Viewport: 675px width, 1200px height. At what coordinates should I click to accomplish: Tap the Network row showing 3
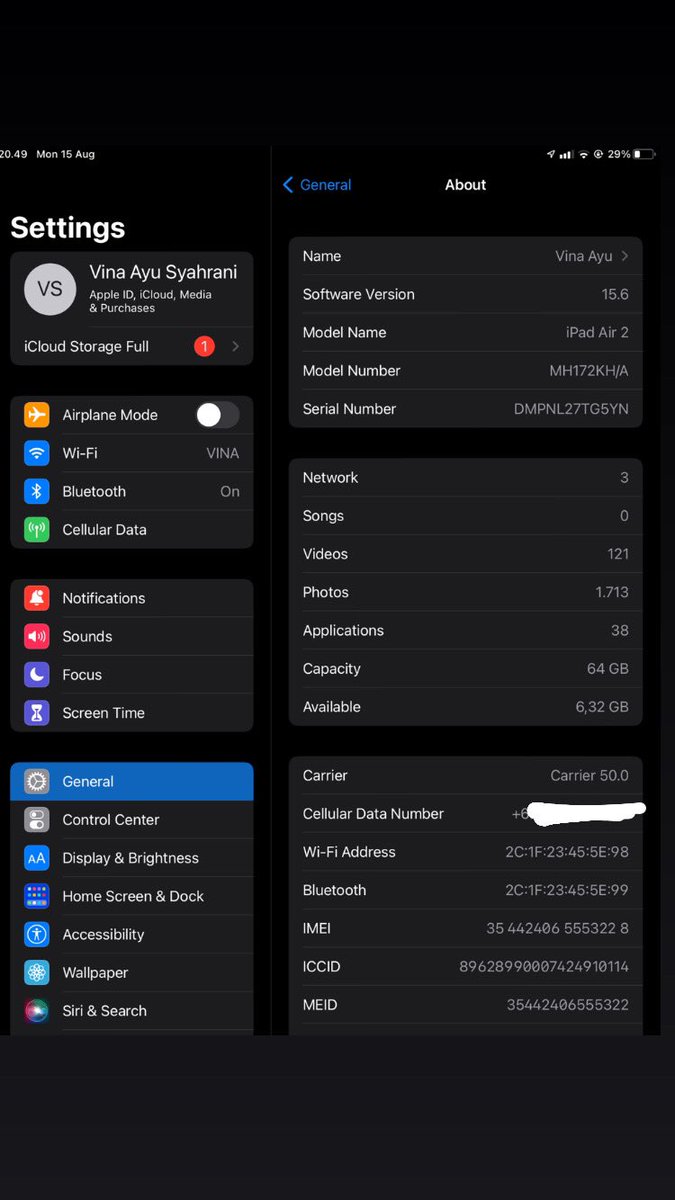click(x=466, y=478)
